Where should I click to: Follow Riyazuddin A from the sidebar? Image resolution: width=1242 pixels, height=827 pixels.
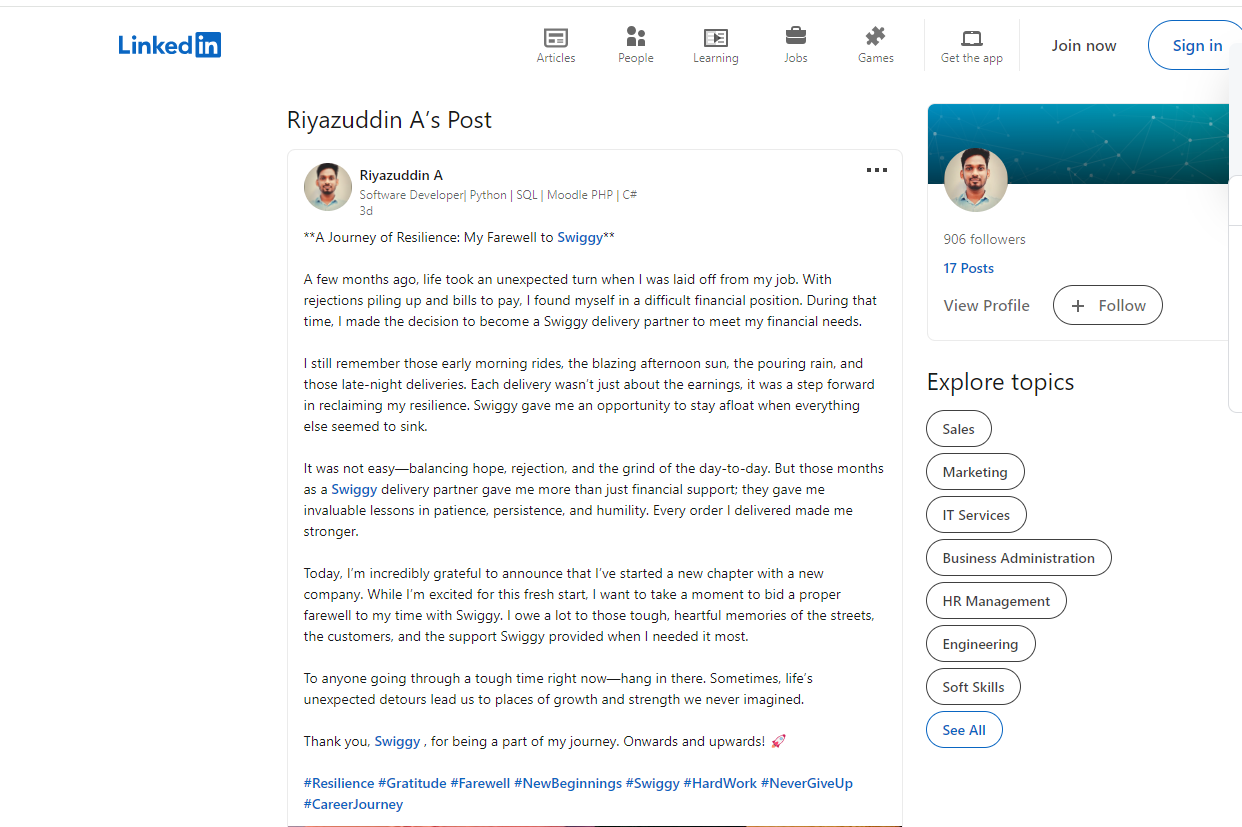(x=1107, y=306)
